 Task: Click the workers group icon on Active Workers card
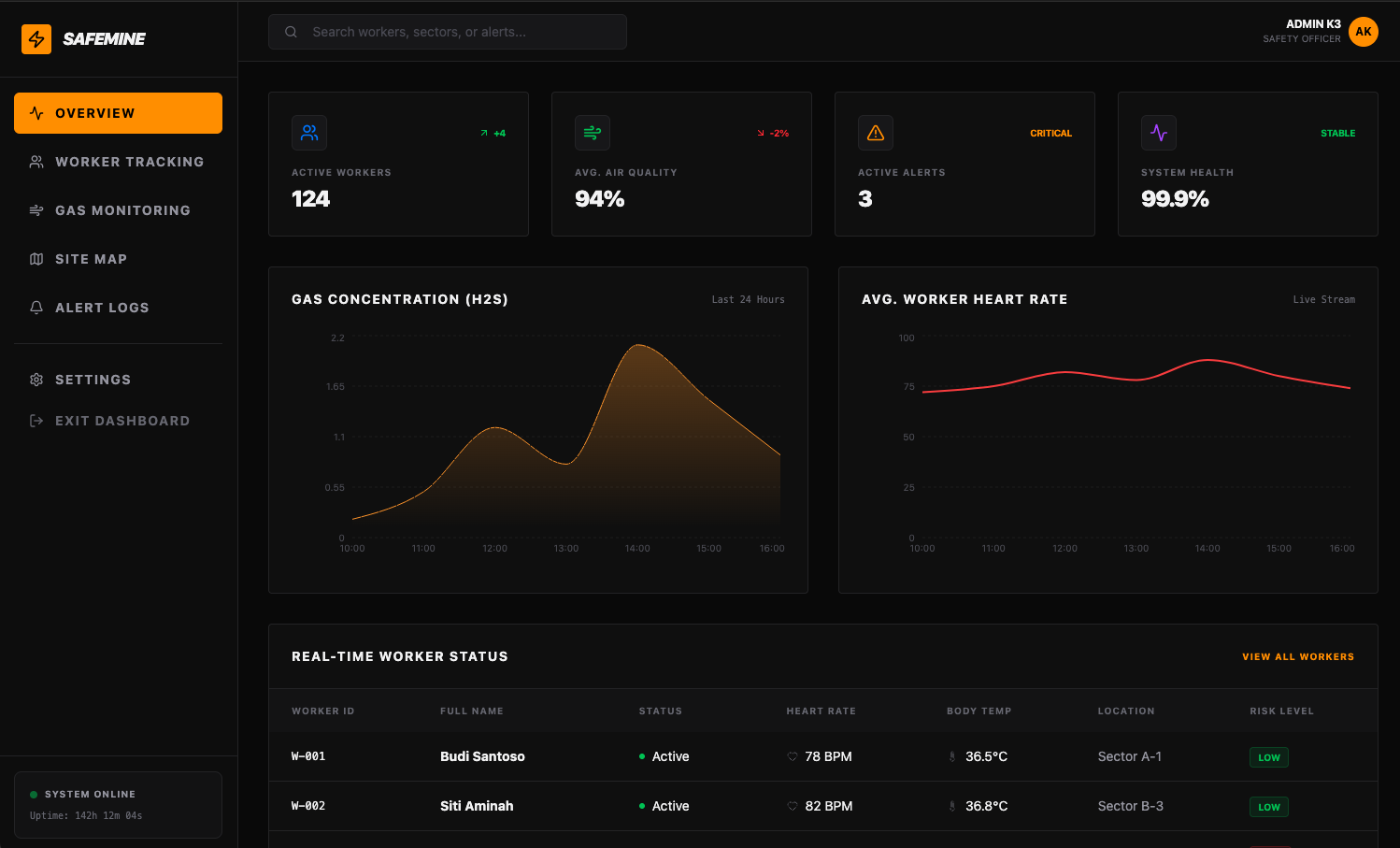(309, 133)
